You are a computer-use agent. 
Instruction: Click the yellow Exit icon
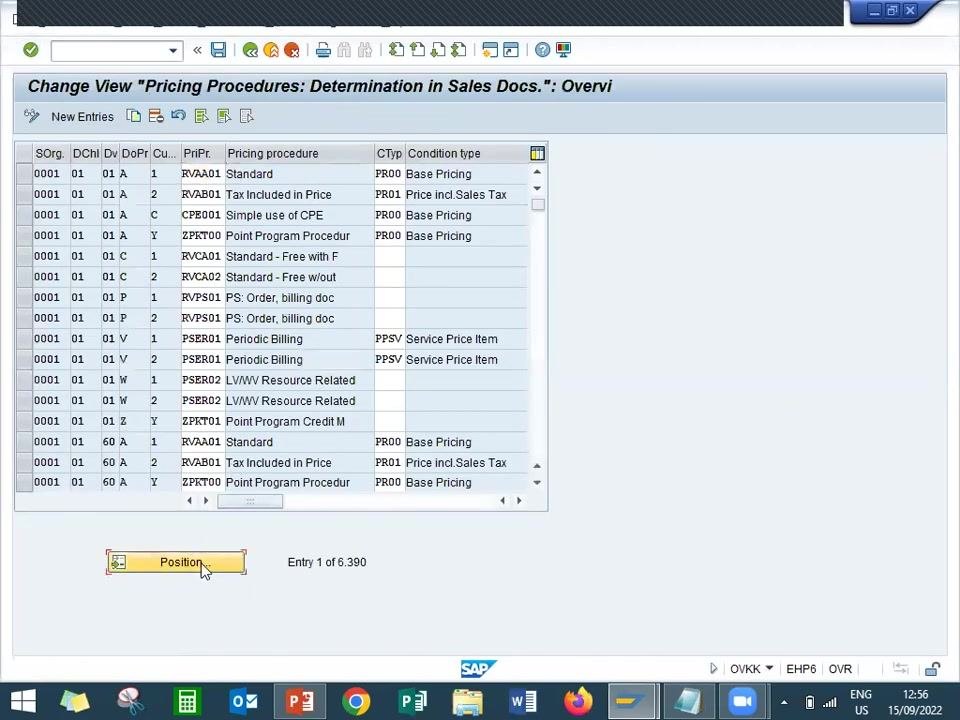[271, 50]
